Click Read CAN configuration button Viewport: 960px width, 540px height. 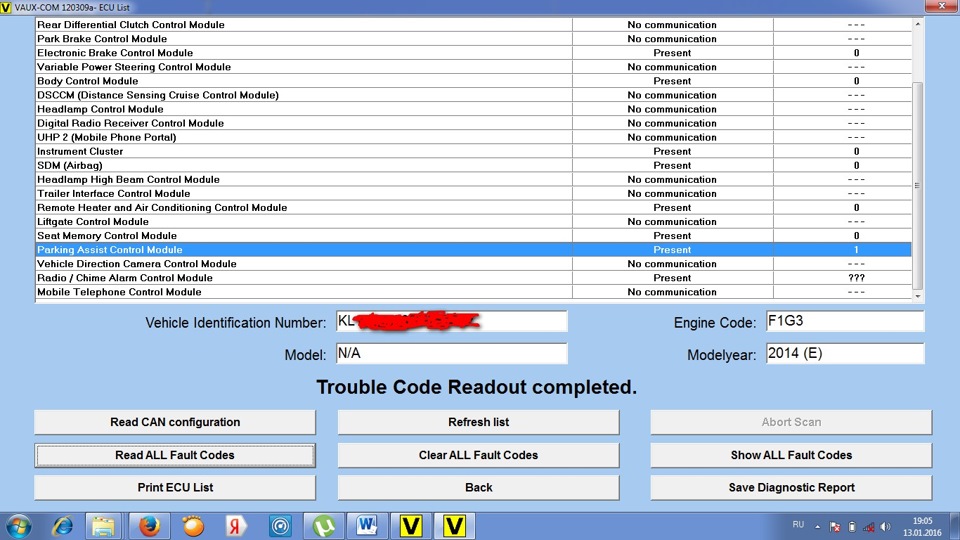point(175,422)
